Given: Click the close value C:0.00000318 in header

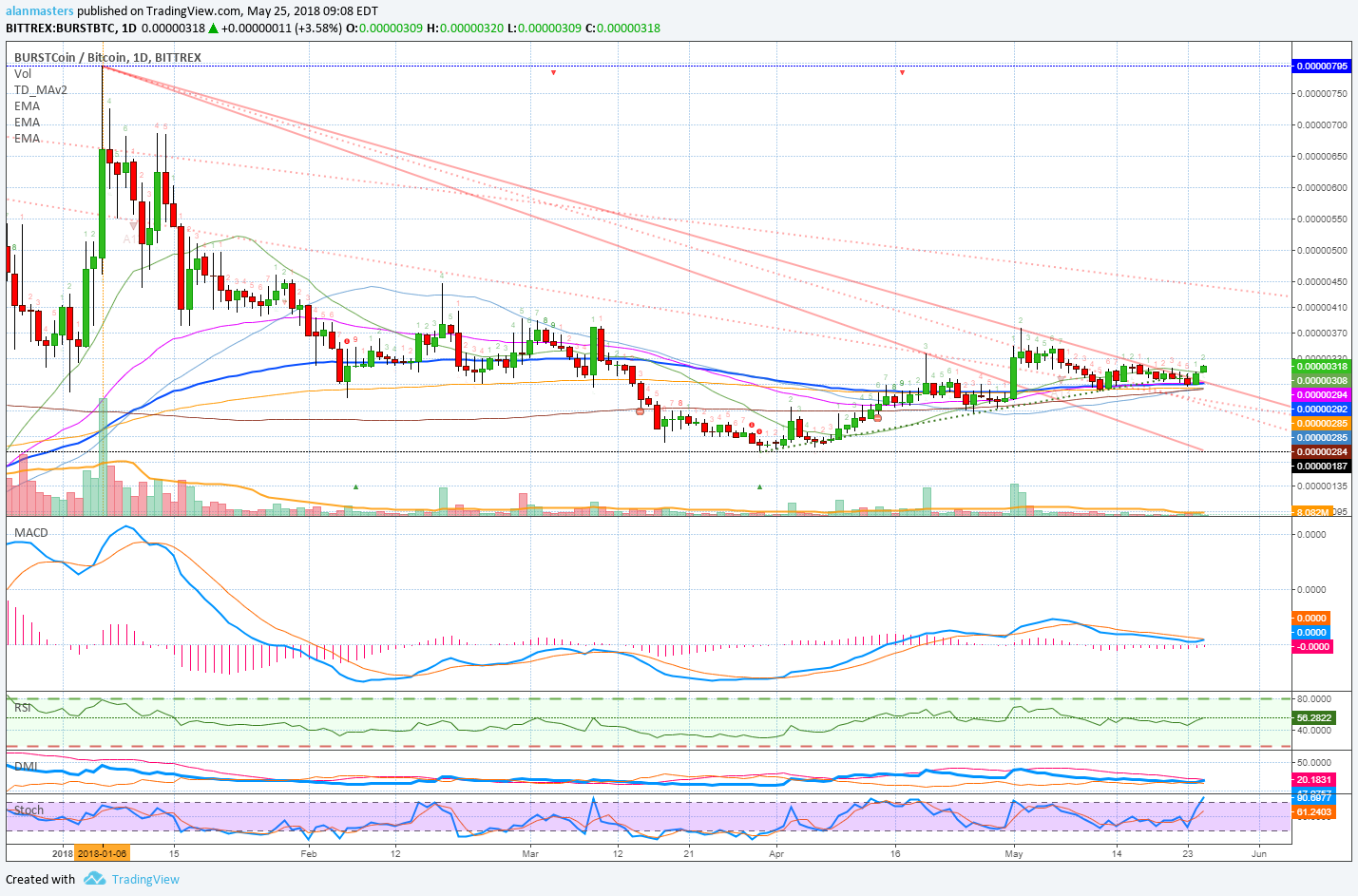Looking at the screenshot, I should click(622, 28).
